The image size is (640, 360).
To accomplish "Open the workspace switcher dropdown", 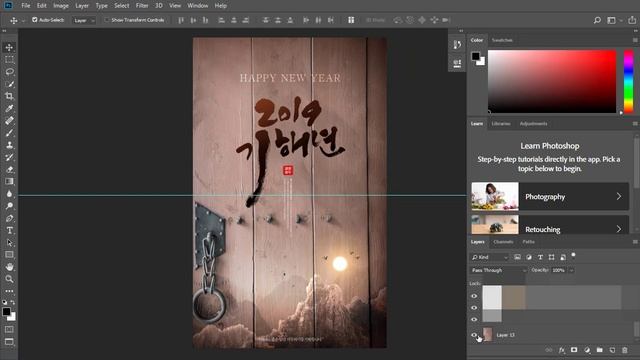I will point(614,20).
